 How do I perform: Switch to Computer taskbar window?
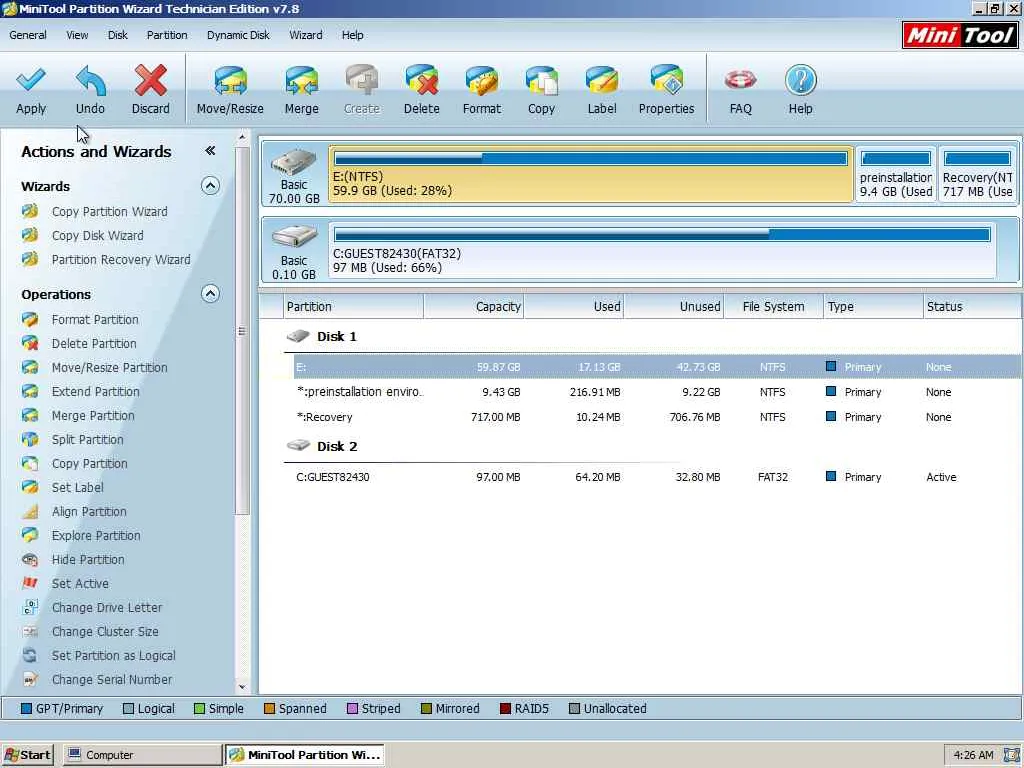pos(142,755)
